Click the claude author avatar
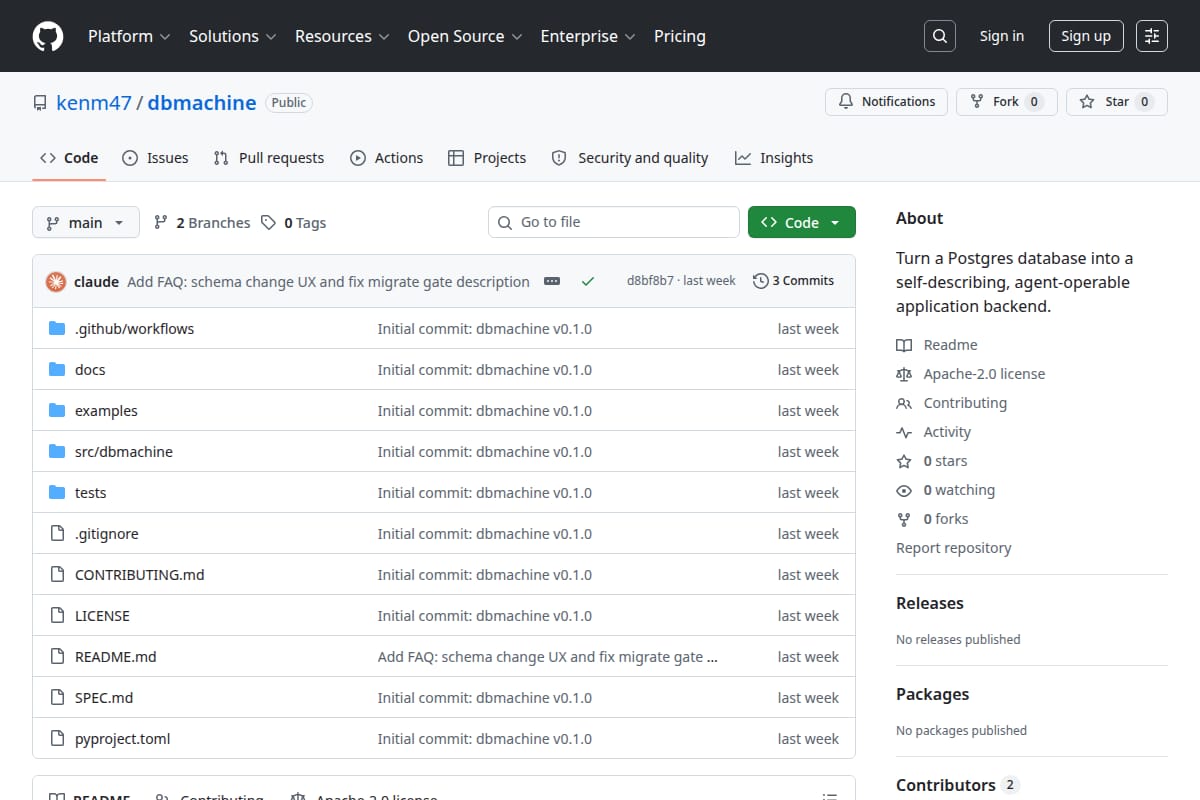The image size is (1200, 800). (x=56, y=282)
